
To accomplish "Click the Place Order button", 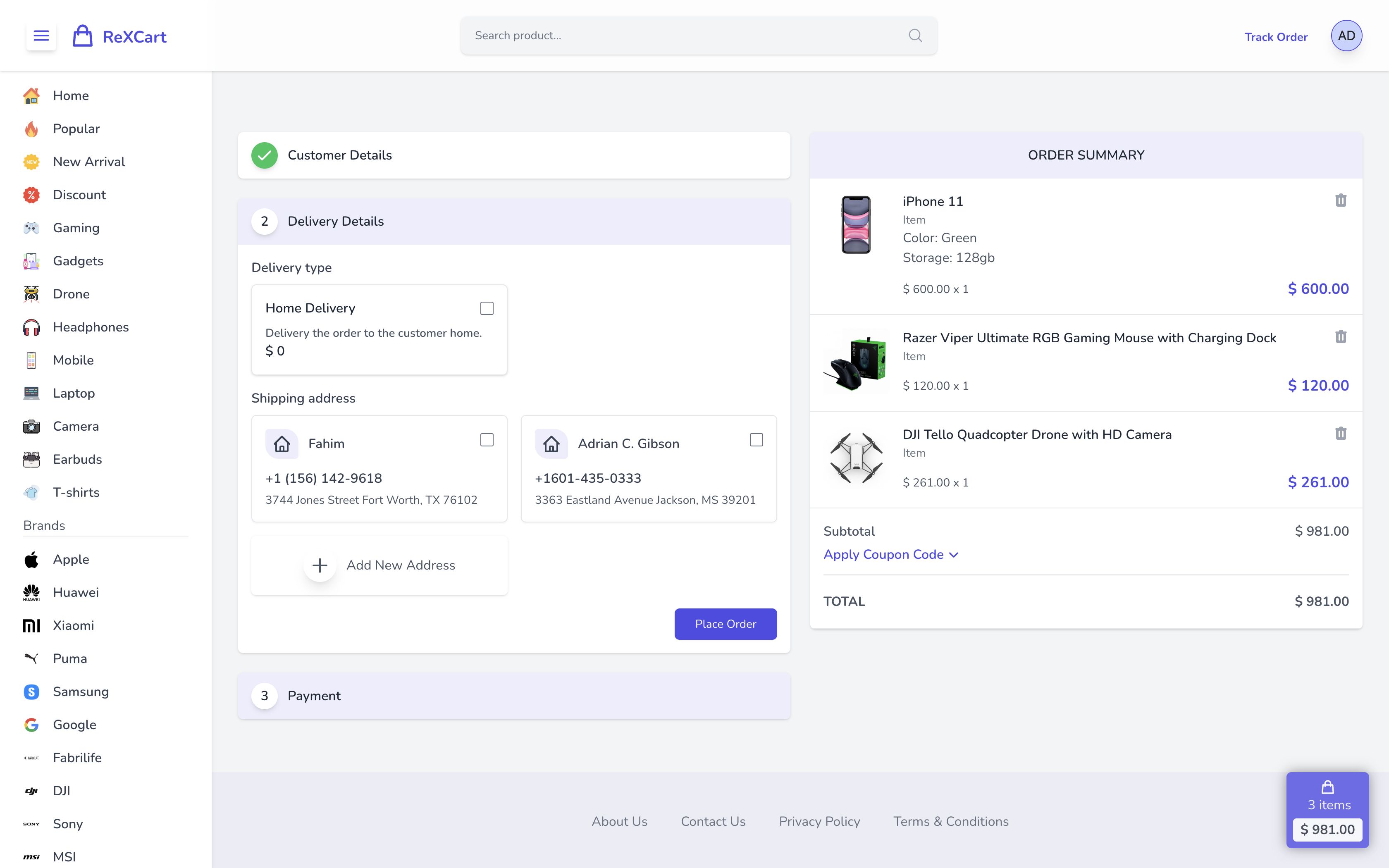I will tap(726, 624).
